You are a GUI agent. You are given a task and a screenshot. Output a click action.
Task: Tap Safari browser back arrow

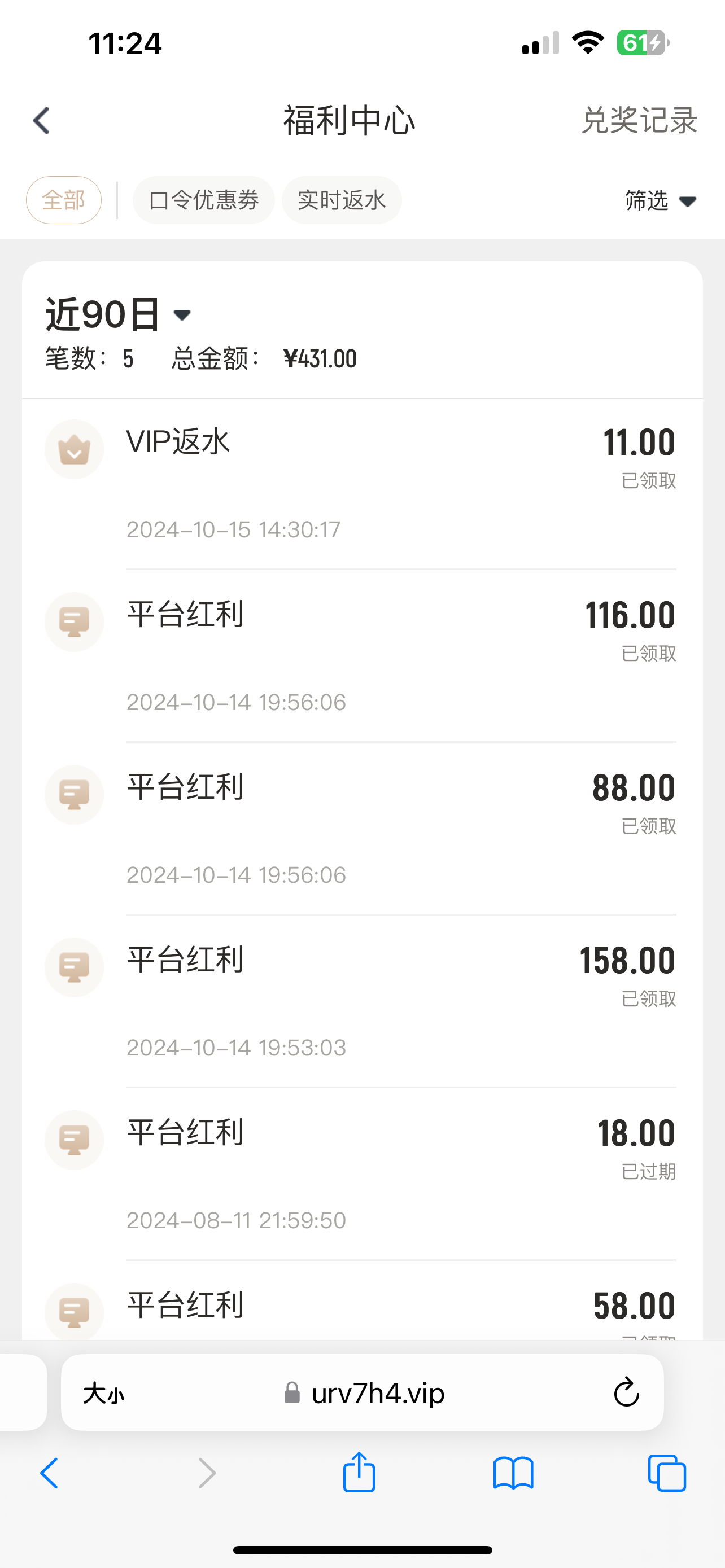[50, 1473]
